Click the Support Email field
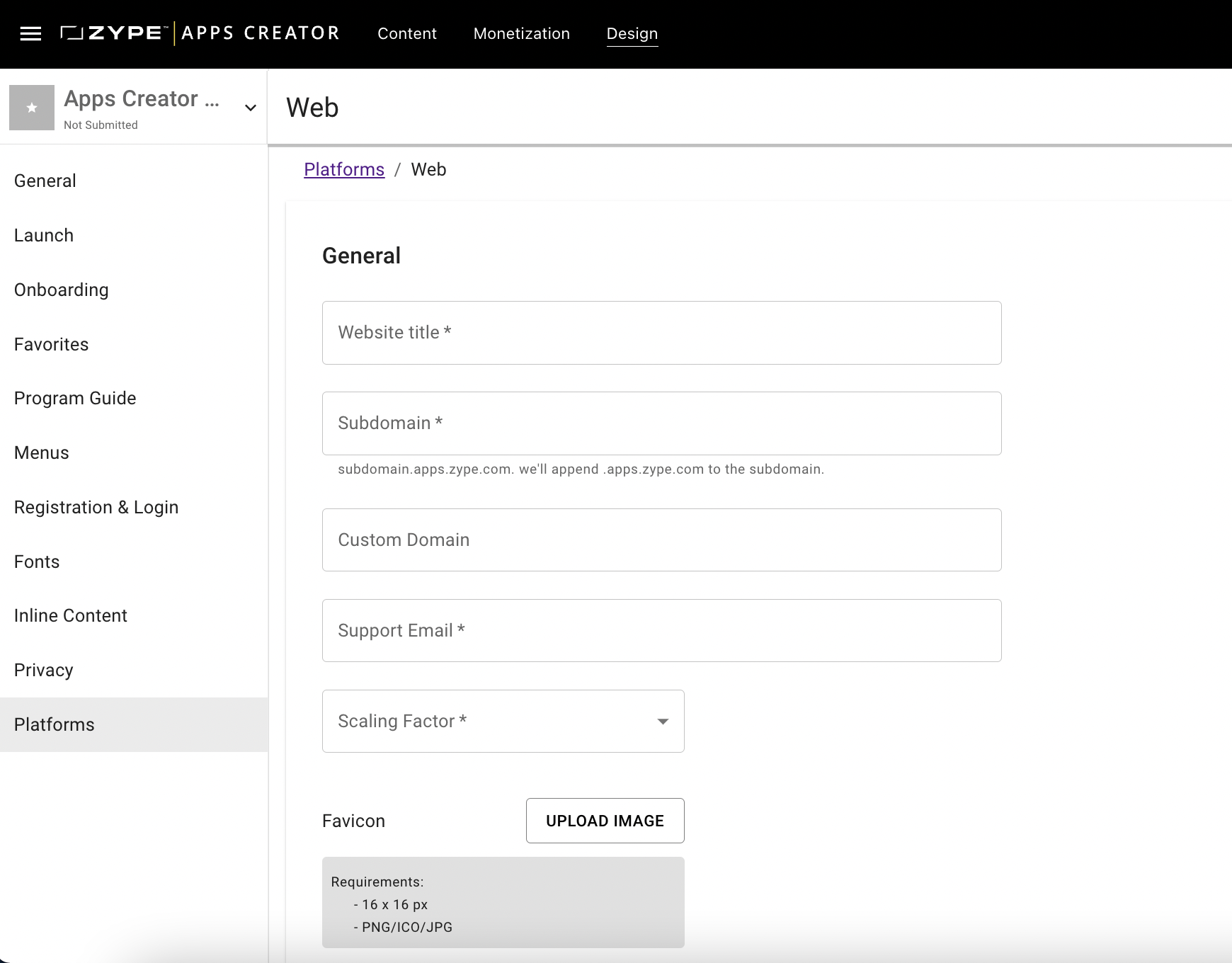 point(662,630)
